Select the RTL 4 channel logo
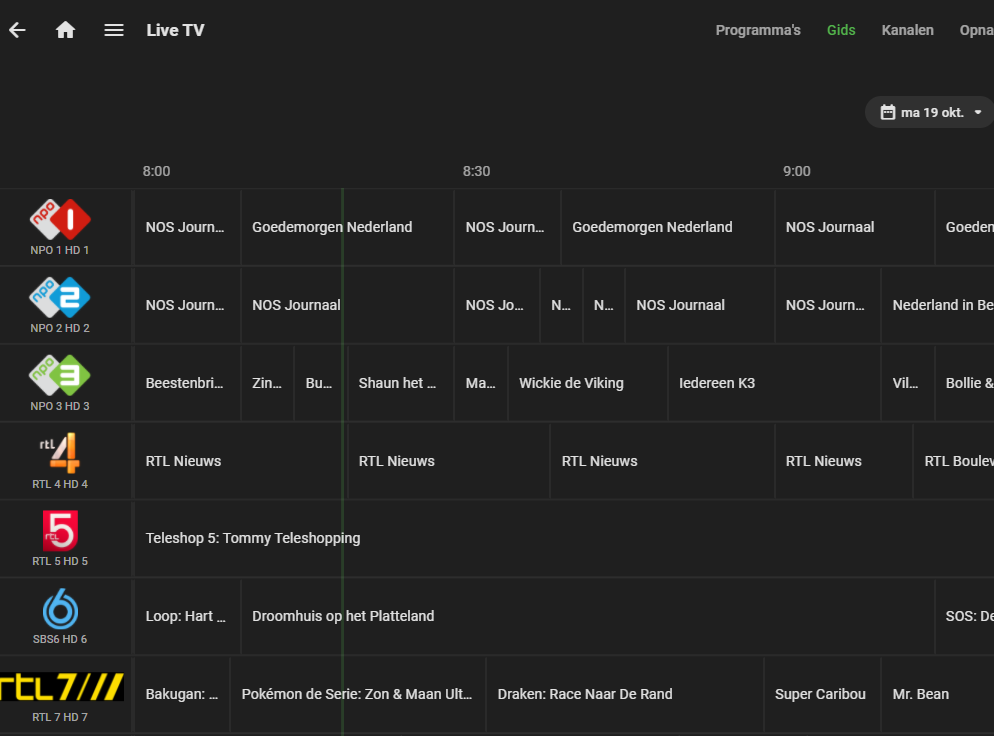The height and width of the screenshot is (736, 994). tap(60, 454)
